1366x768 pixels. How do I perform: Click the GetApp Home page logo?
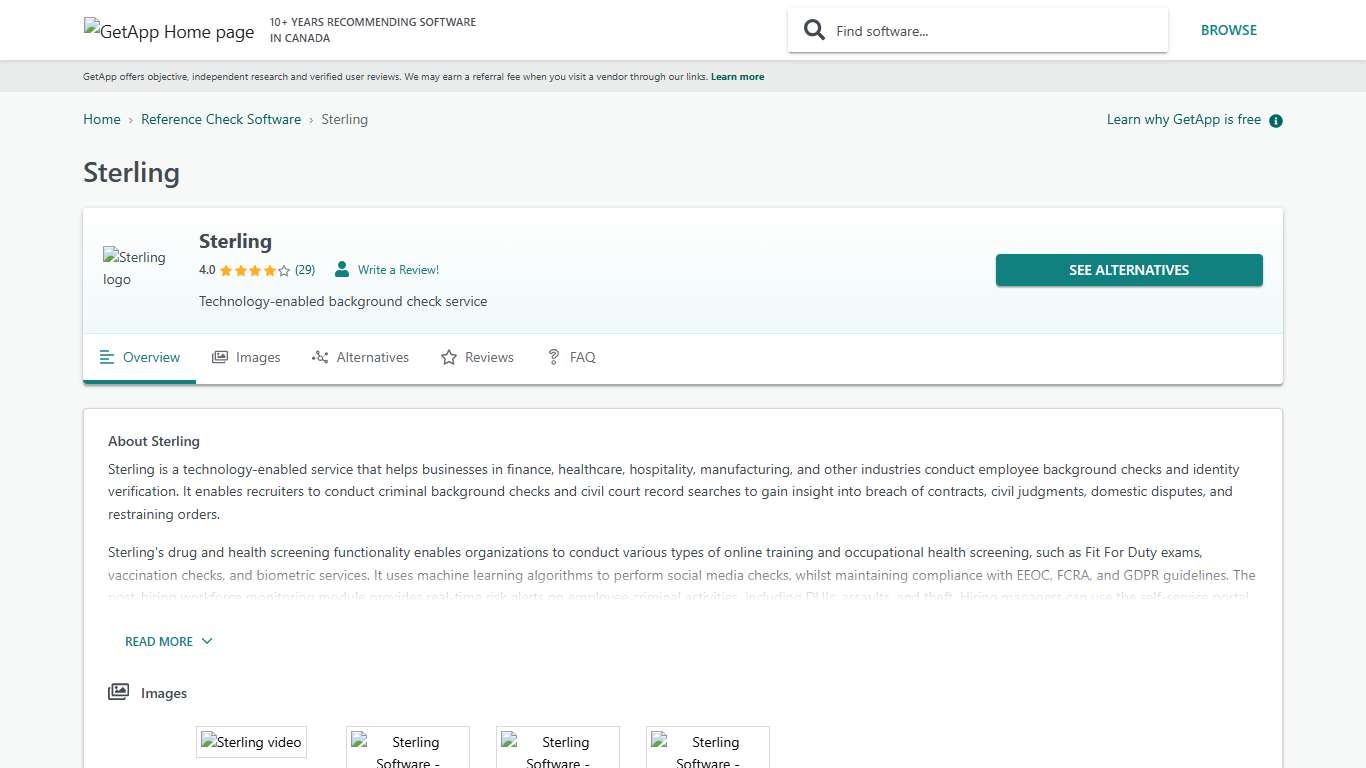pyautogui.click(x=169, y=31)
